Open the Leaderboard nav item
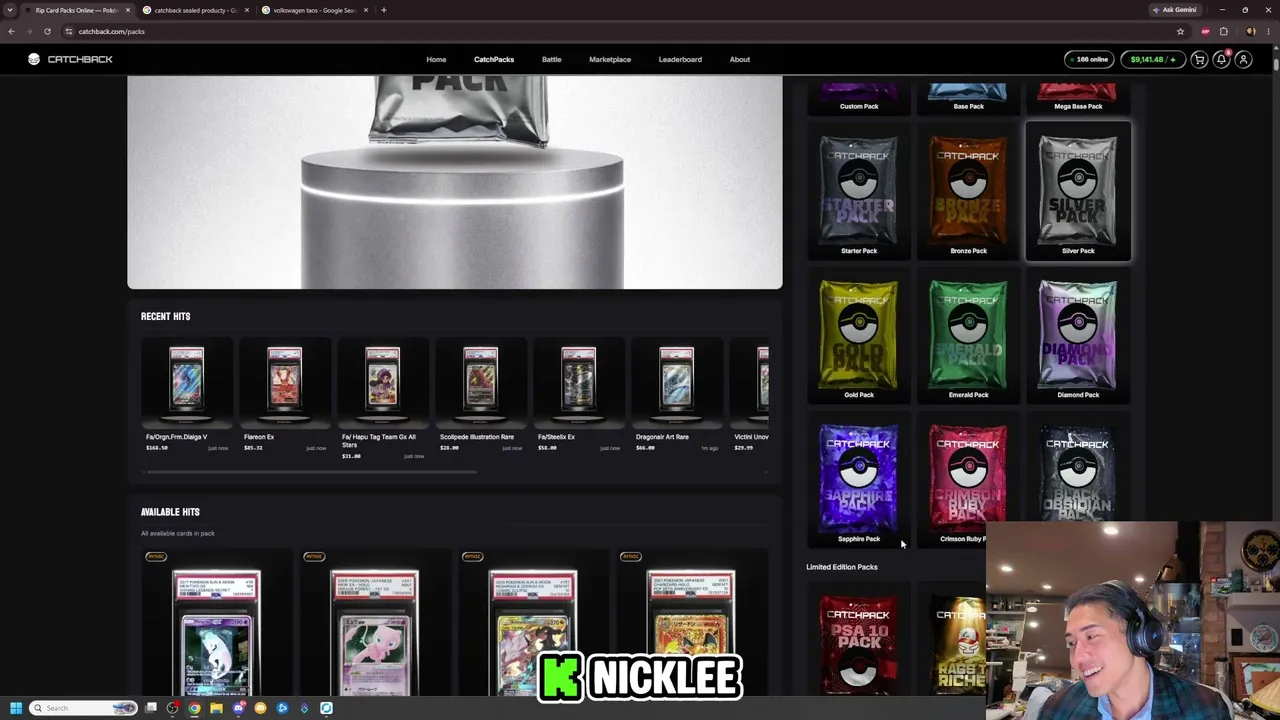 click(680, 59)
